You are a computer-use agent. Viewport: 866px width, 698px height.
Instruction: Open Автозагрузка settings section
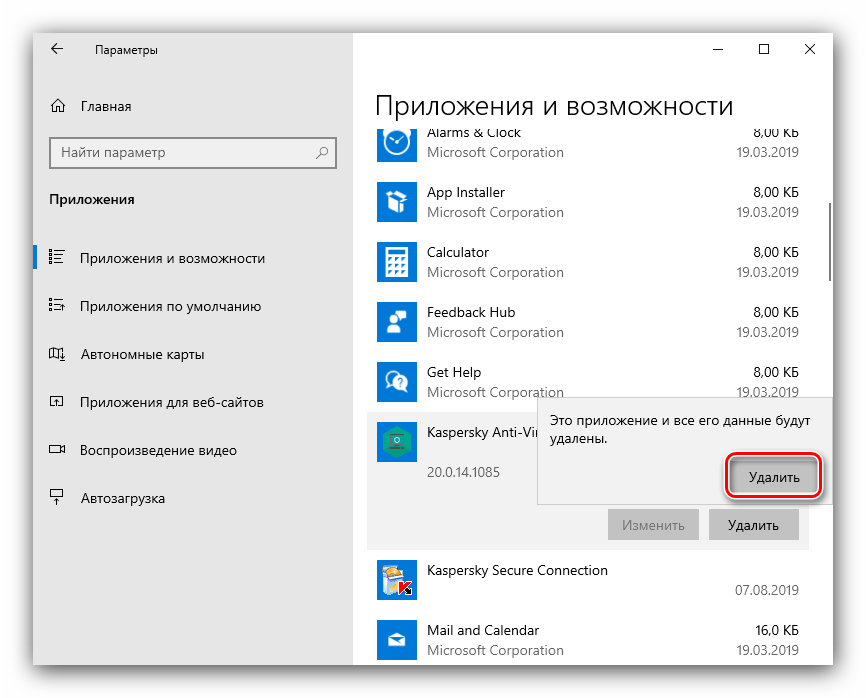tap(122, 498)
